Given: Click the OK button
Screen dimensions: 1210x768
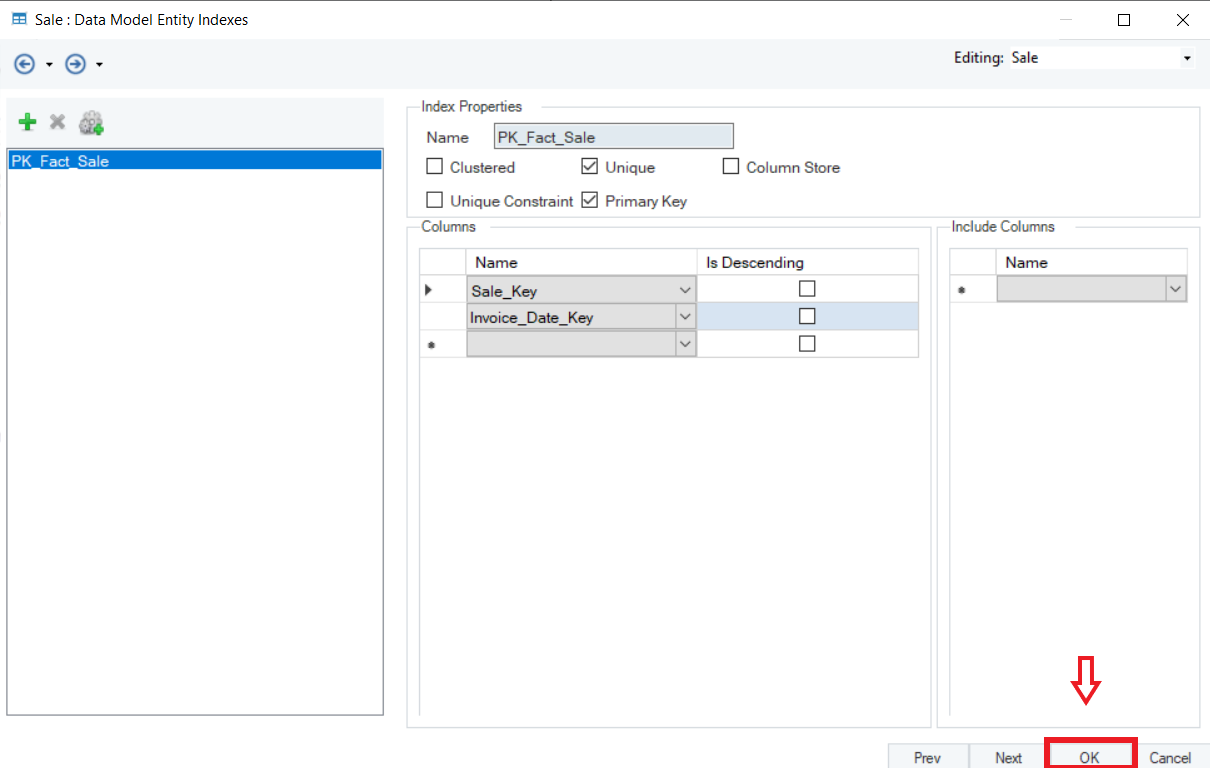Looking at the screenshot, I should tap(1089, 757).
